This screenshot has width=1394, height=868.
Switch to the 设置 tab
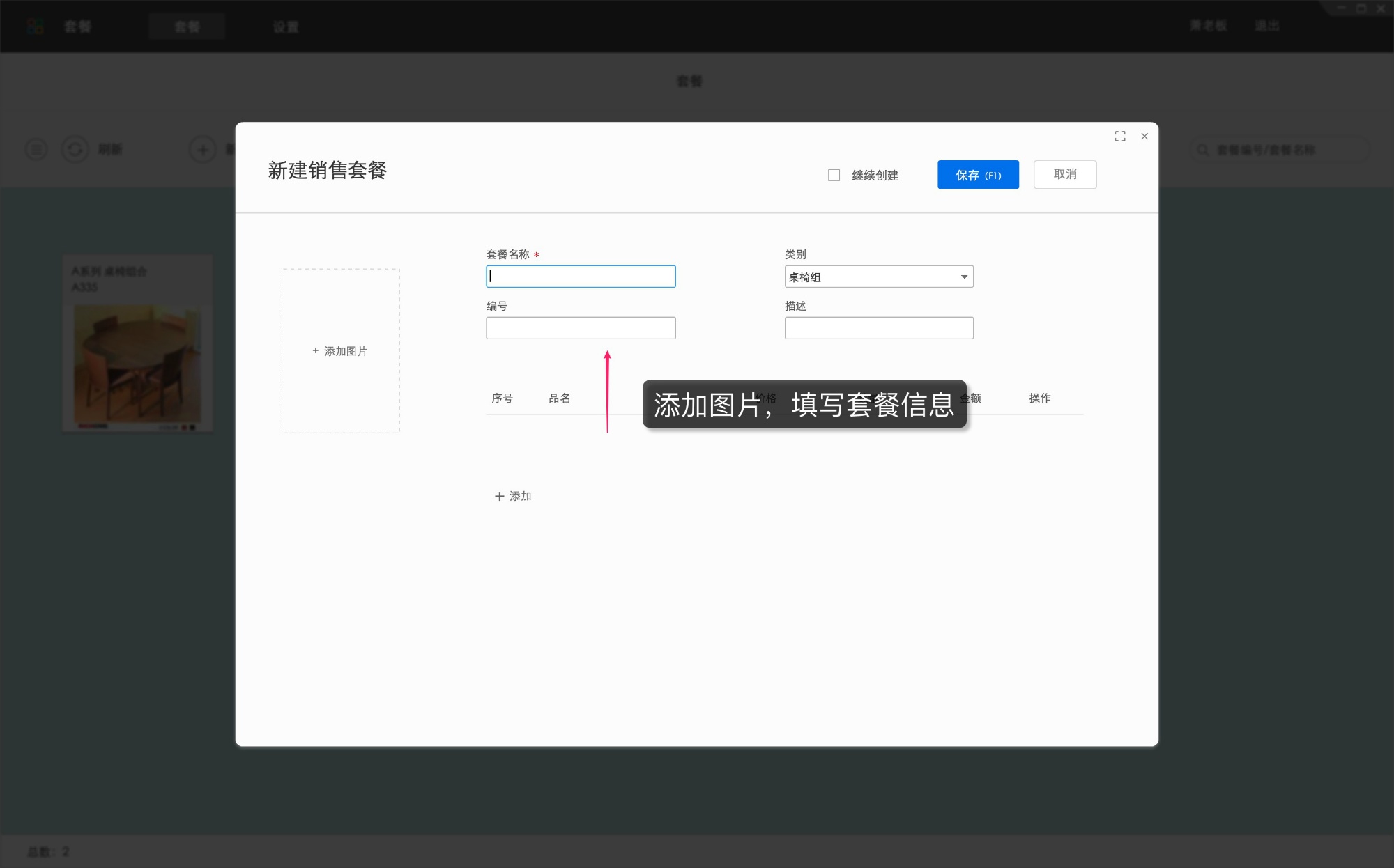(x=286, y=26)
